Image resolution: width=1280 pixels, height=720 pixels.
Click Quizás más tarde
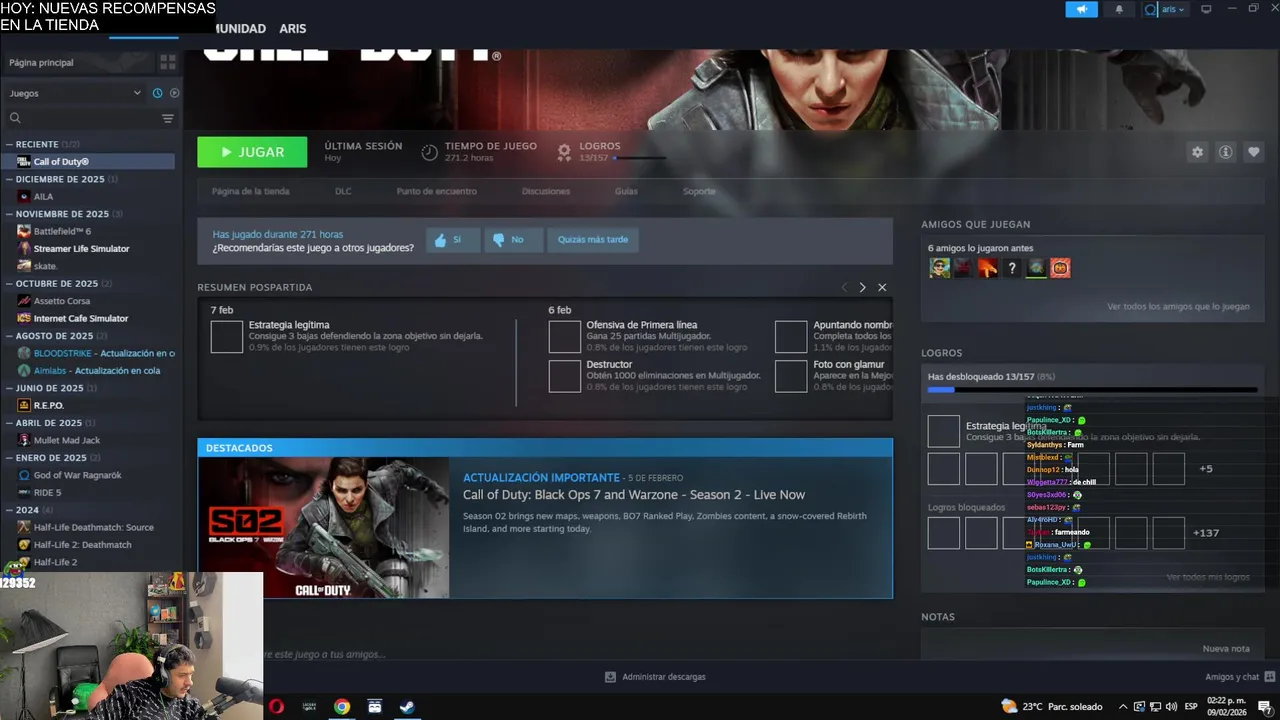[x=593, y=240]
